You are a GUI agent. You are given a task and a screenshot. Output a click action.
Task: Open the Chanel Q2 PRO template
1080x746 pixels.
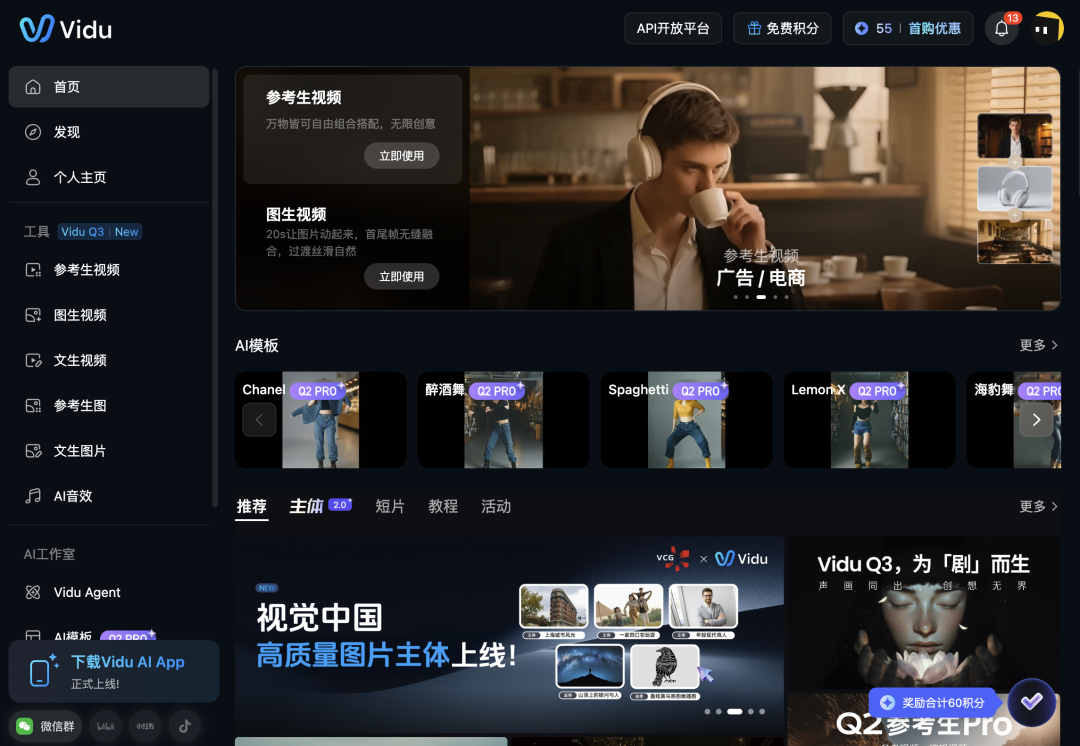click(x=320, y=419)
